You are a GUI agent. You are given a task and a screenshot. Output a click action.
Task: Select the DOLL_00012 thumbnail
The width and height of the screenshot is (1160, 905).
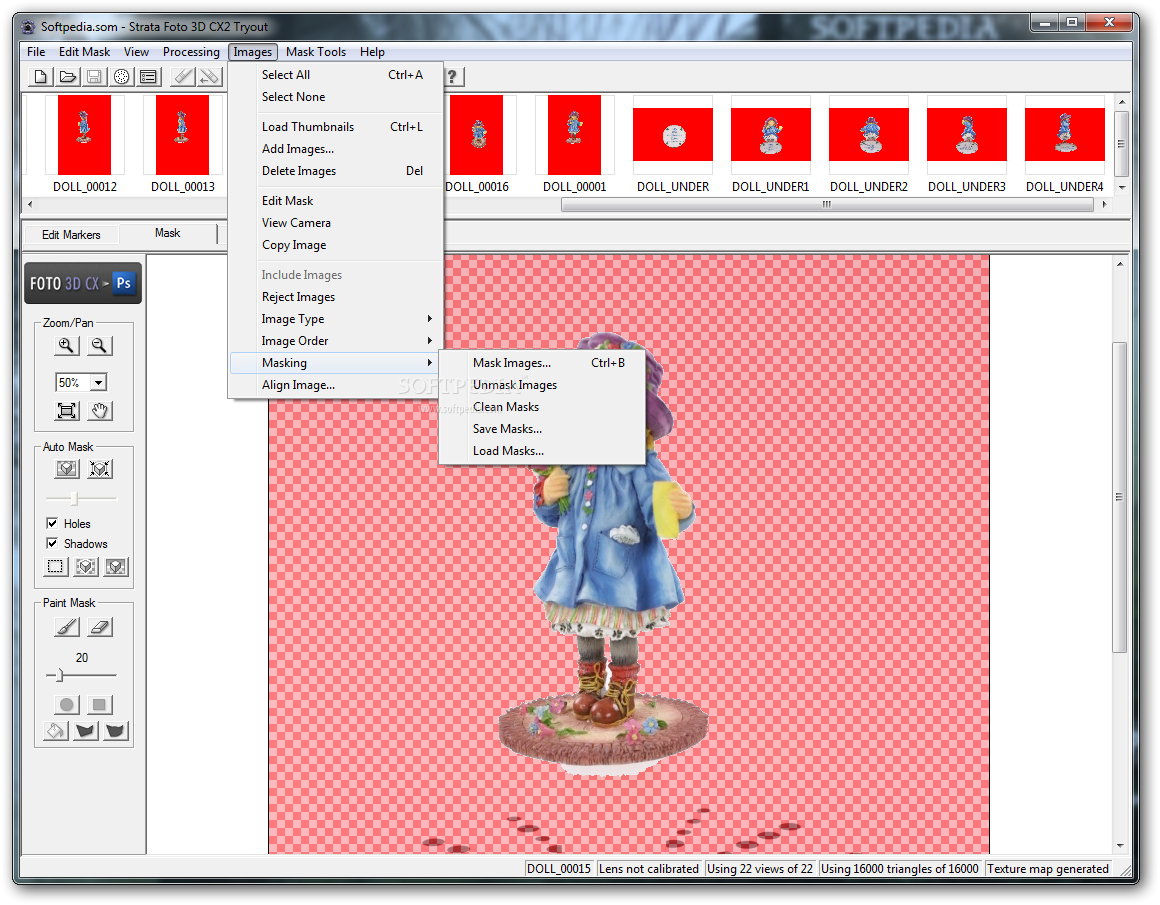click(x=84, y=144)
